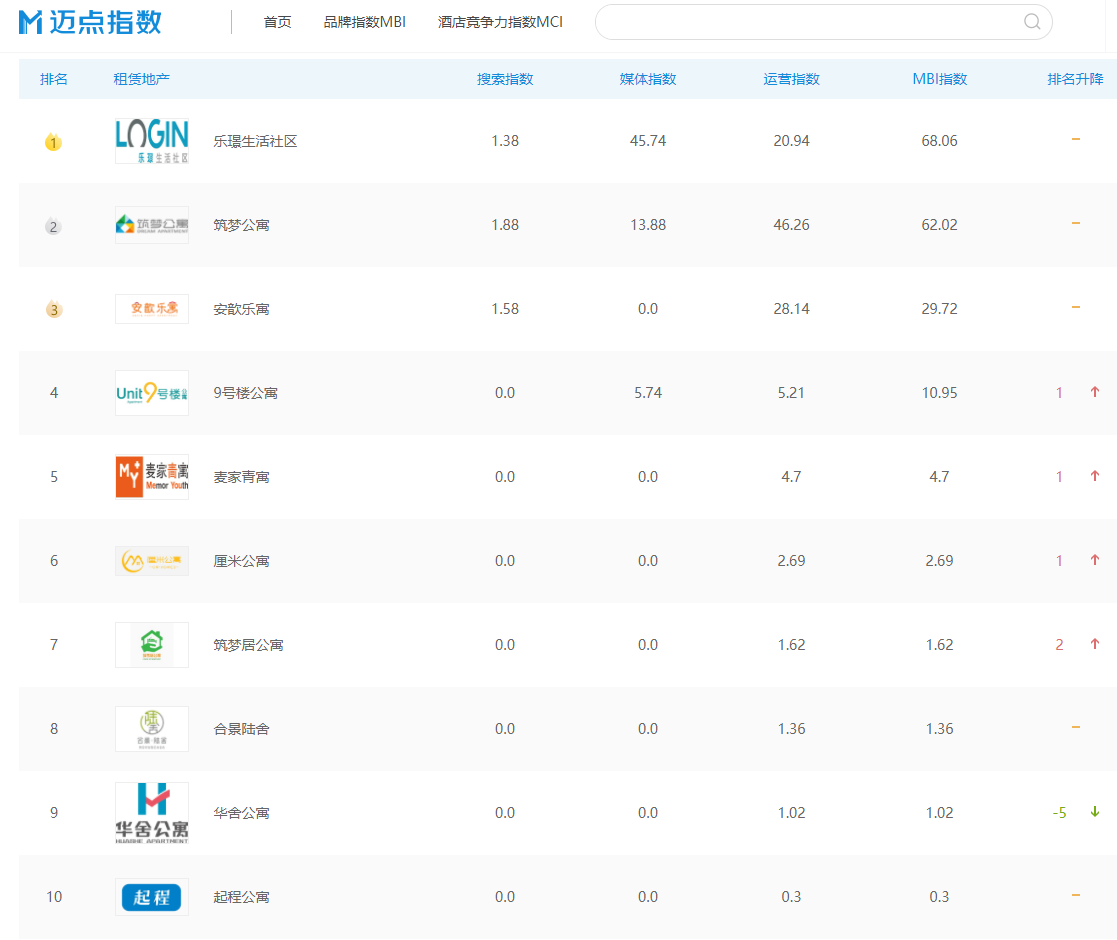This screenshot has height=940, width=1117.
Task: Go to the 首页 menu item
Action: [277, 22]
